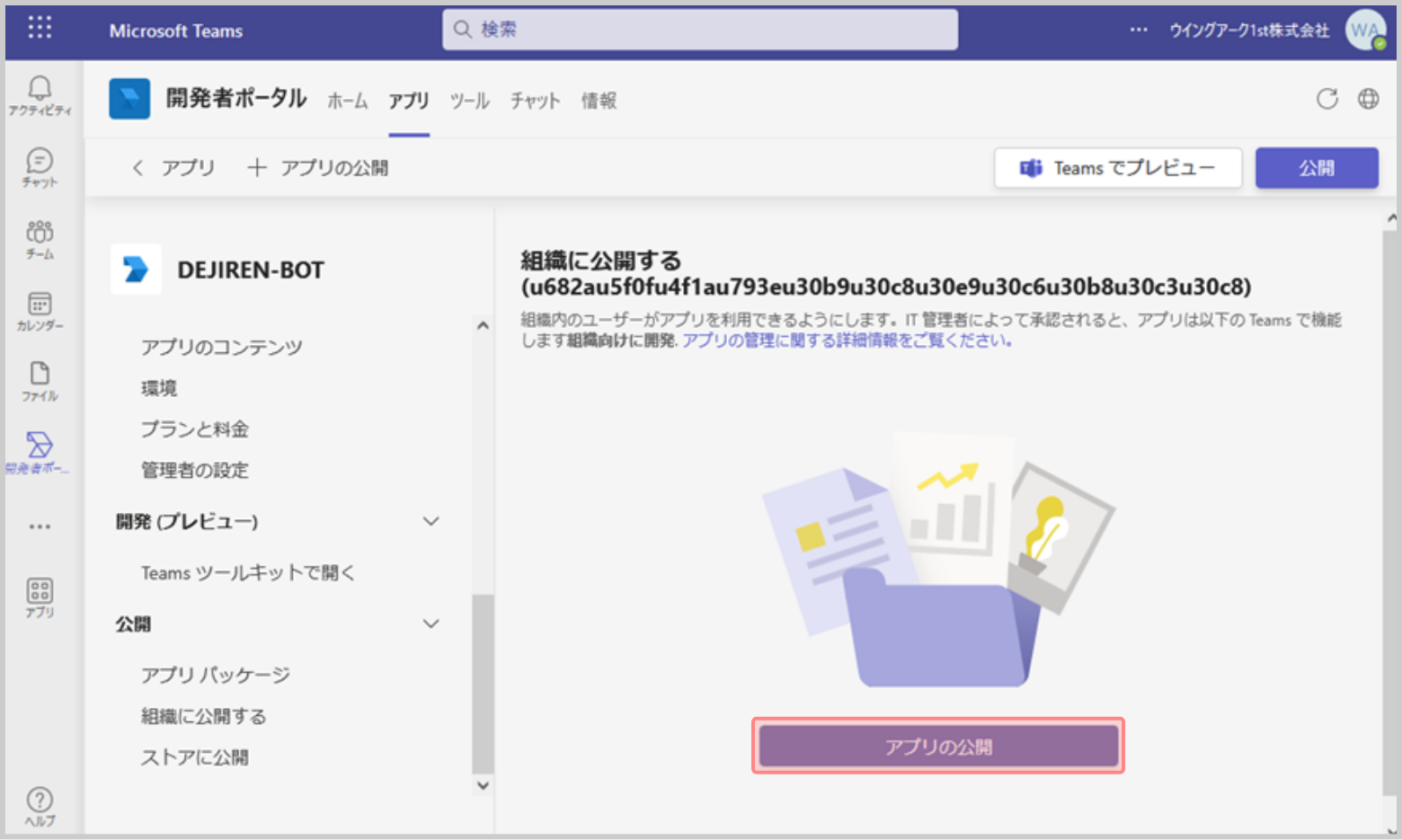Click the plus アプリの公開 toolbar button
The width and height of the screenshot is (1402, 840).
[318, 168]
